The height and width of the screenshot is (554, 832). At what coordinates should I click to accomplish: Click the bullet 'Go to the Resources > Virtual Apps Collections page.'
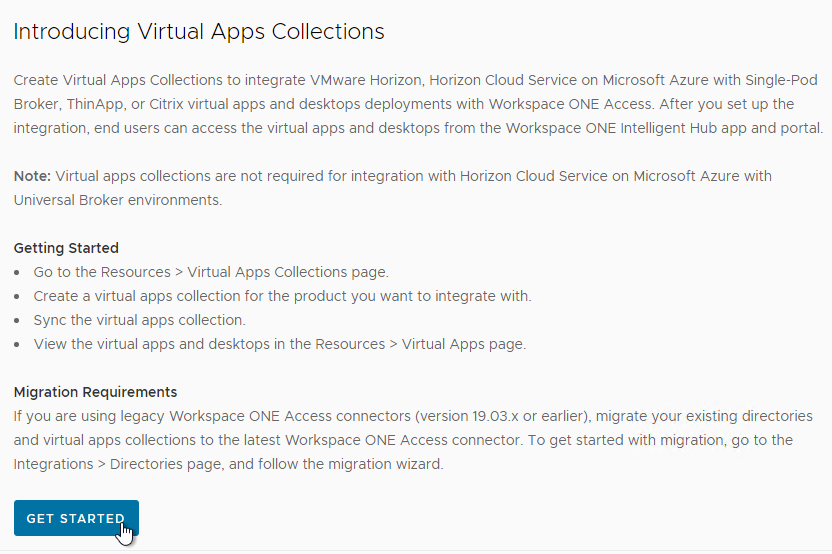tap(211, 272)
